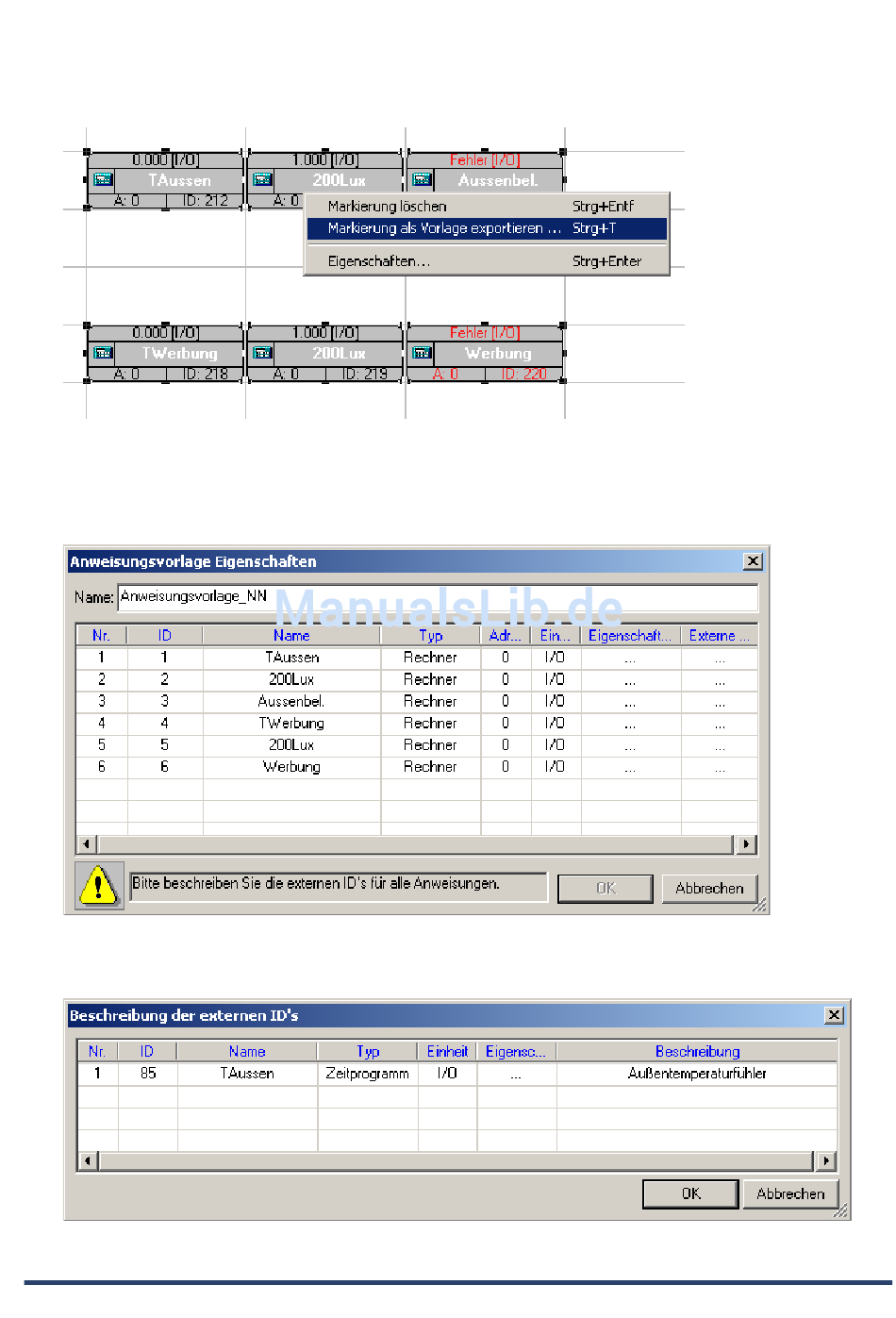Click Abbrechen in Anweisungsvorlage Eigenschaften dialog
The height and width of the screenshot is (1318, 896).
[709, 889]
